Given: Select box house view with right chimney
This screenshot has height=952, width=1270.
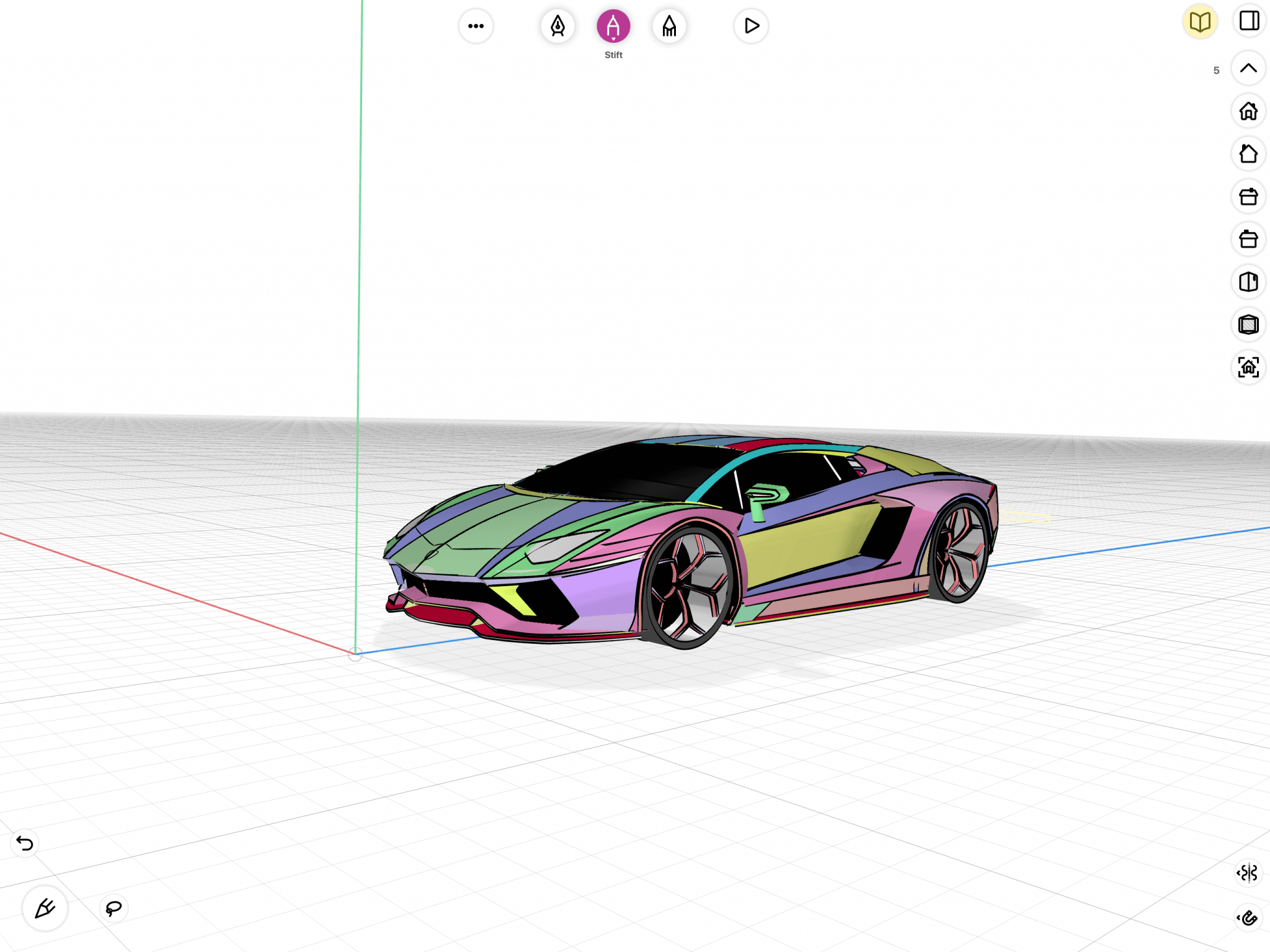Looking at the screenshot, I should pos(1248,197).
